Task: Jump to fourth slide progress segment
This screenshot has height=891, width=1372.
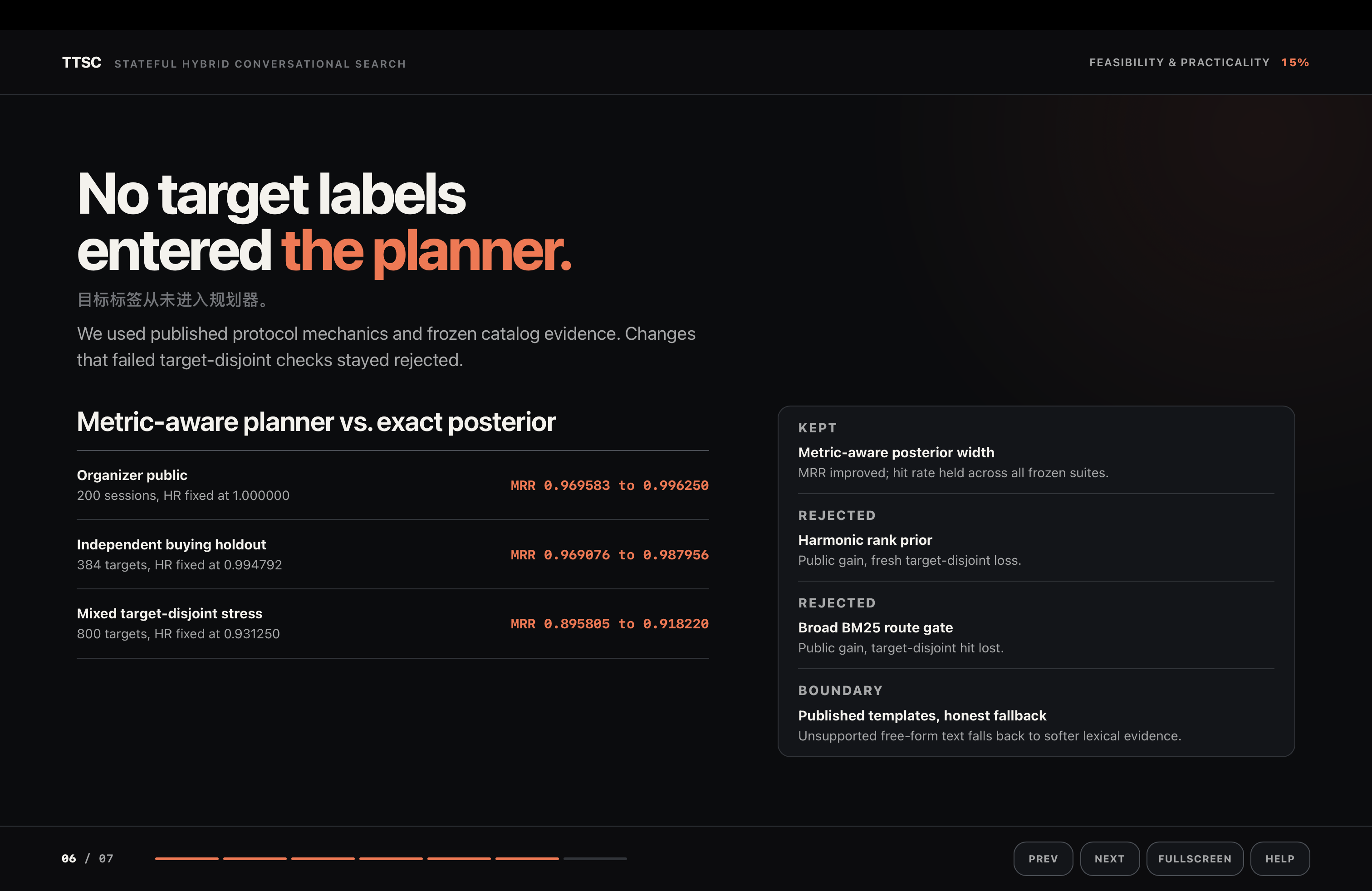Action: pyautogui.click(x=391, y=858)
